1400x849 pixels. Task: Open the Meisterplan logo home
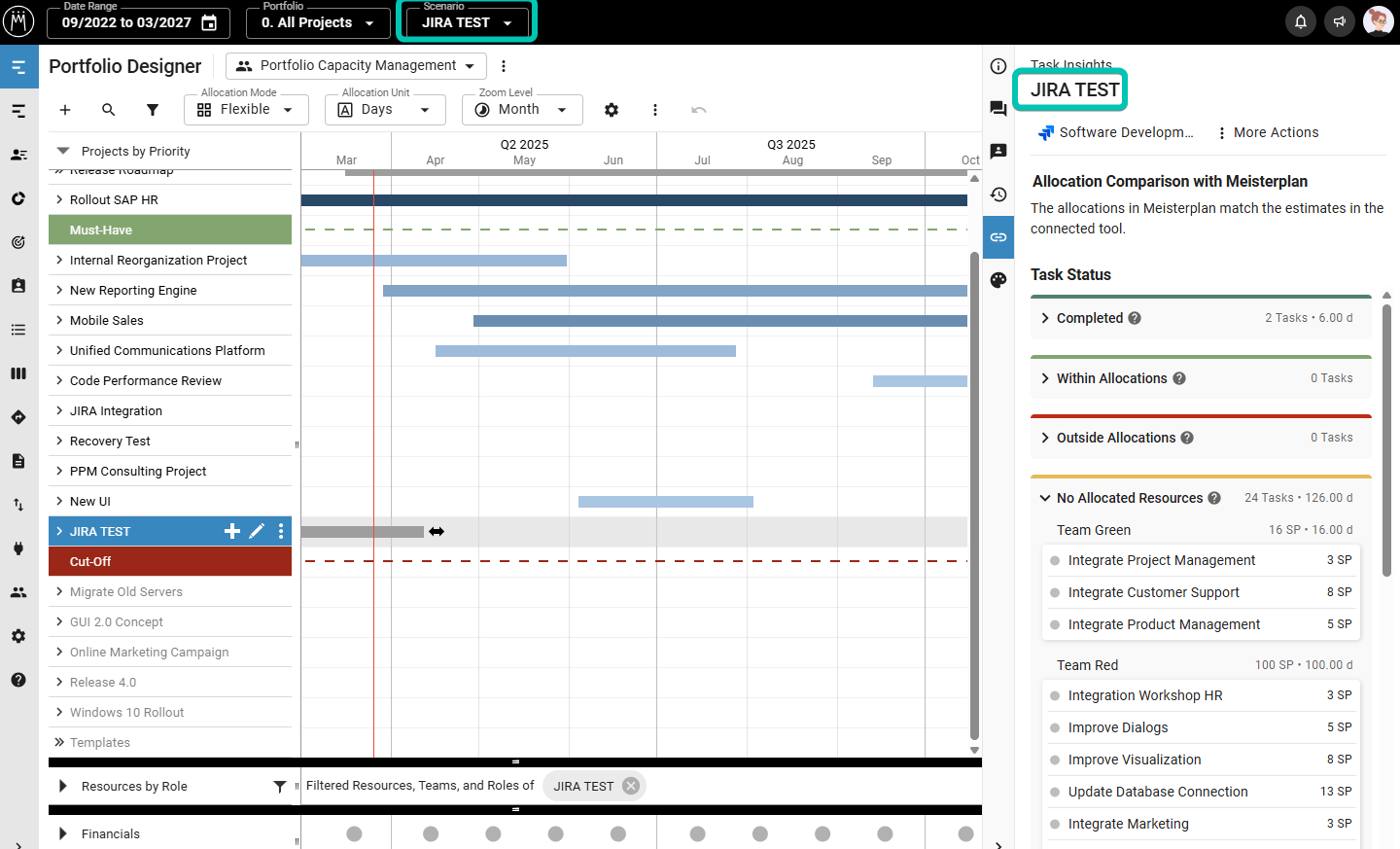pos(18,21)
